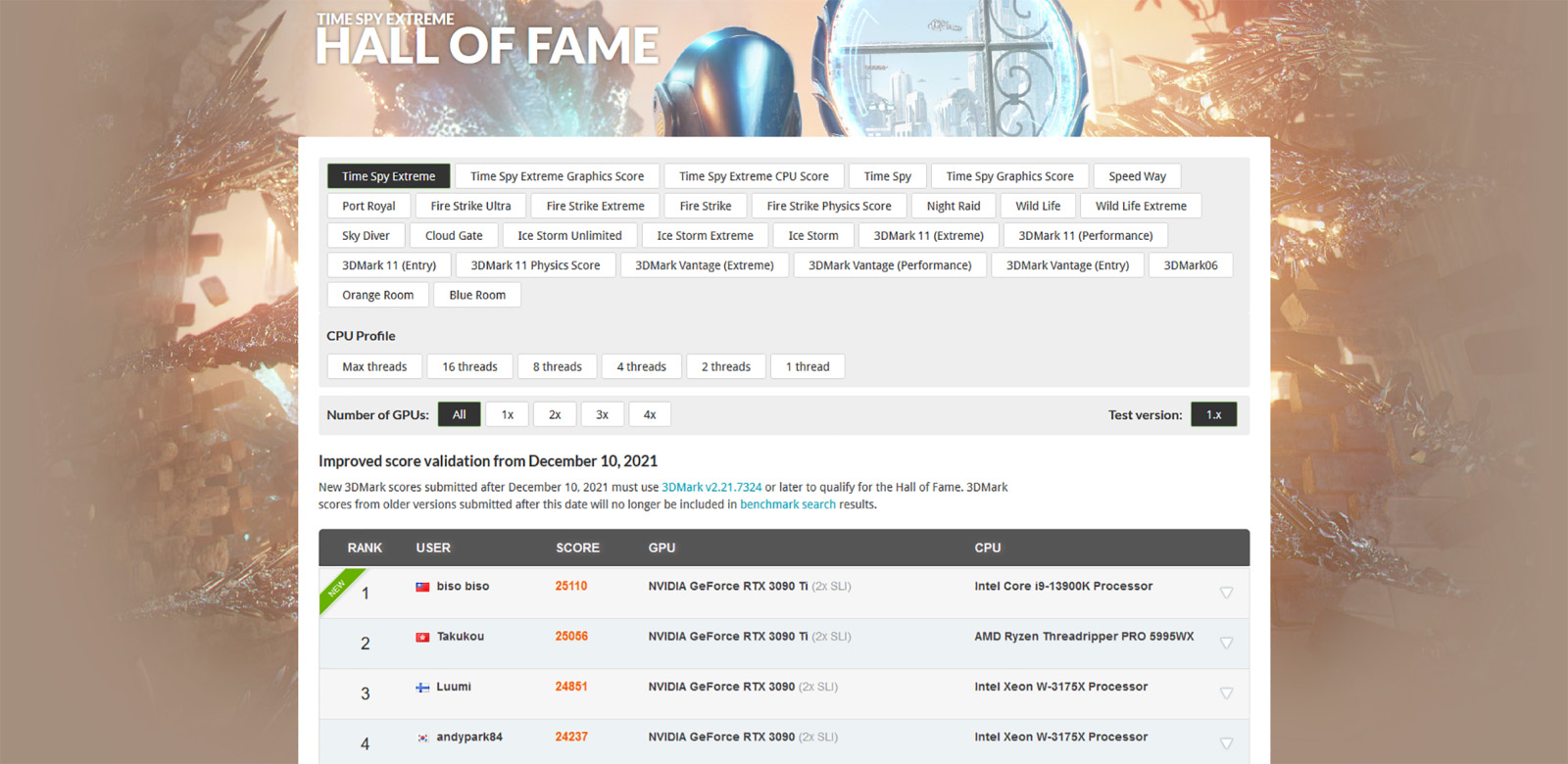Image resolution: width=1568 pixels, height=764 pixels.
Task: Click the Test version 1.x button
Action: [x=1213, y=414]
